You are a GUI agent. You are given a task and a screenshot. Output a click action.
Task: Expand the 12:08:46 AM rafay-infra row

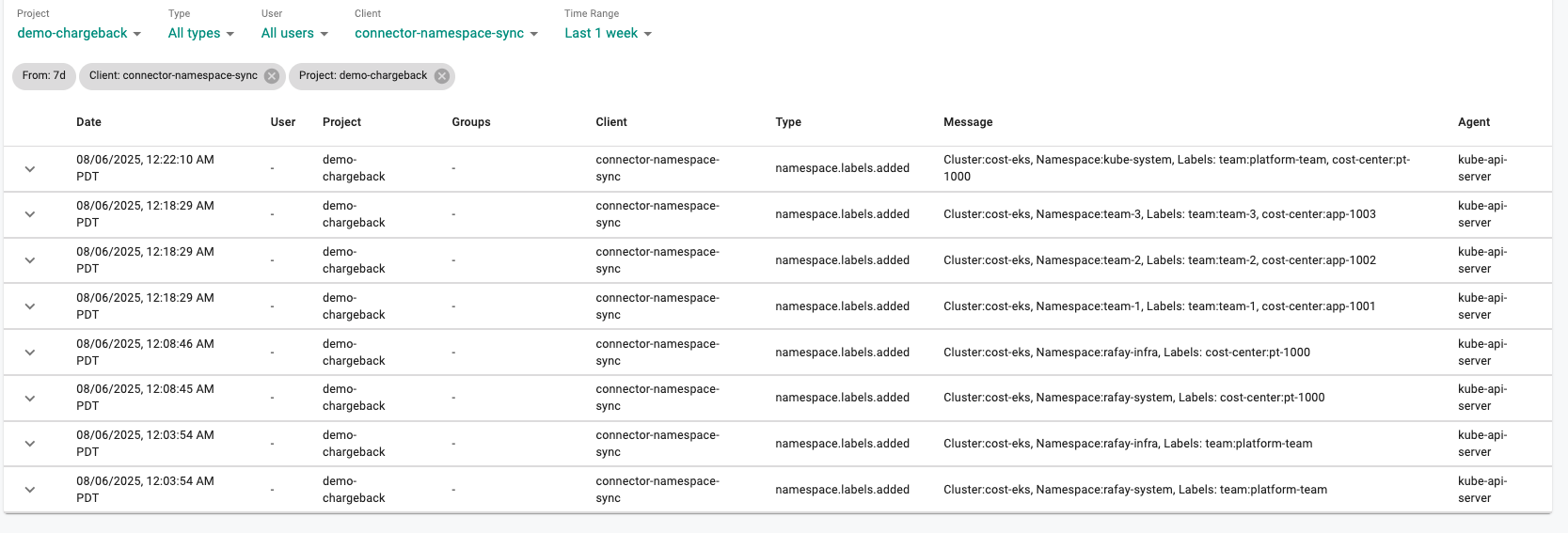(x=30, y=353)
